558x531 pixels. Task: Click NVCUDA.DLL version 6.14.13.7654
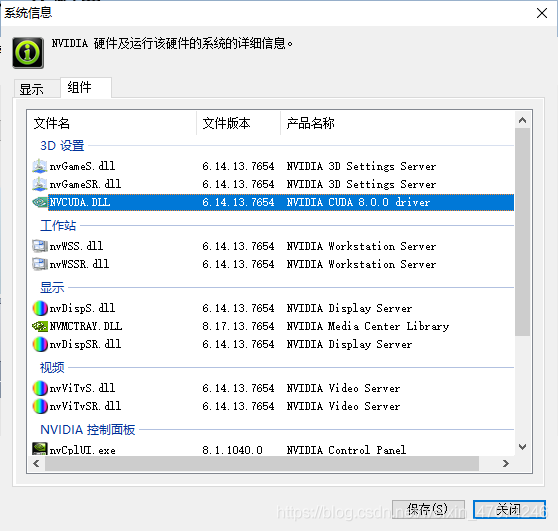238,202
